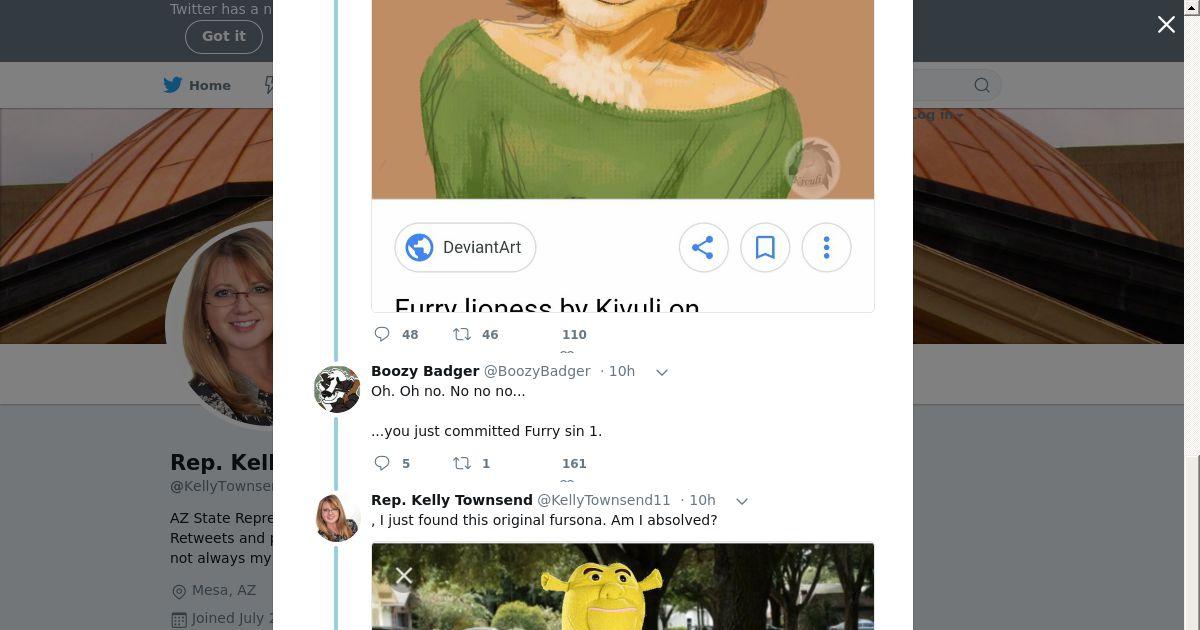Retweet the Boozy Badger tweet
Viewport: 1200px width, 630px height.
click(462, 463)
